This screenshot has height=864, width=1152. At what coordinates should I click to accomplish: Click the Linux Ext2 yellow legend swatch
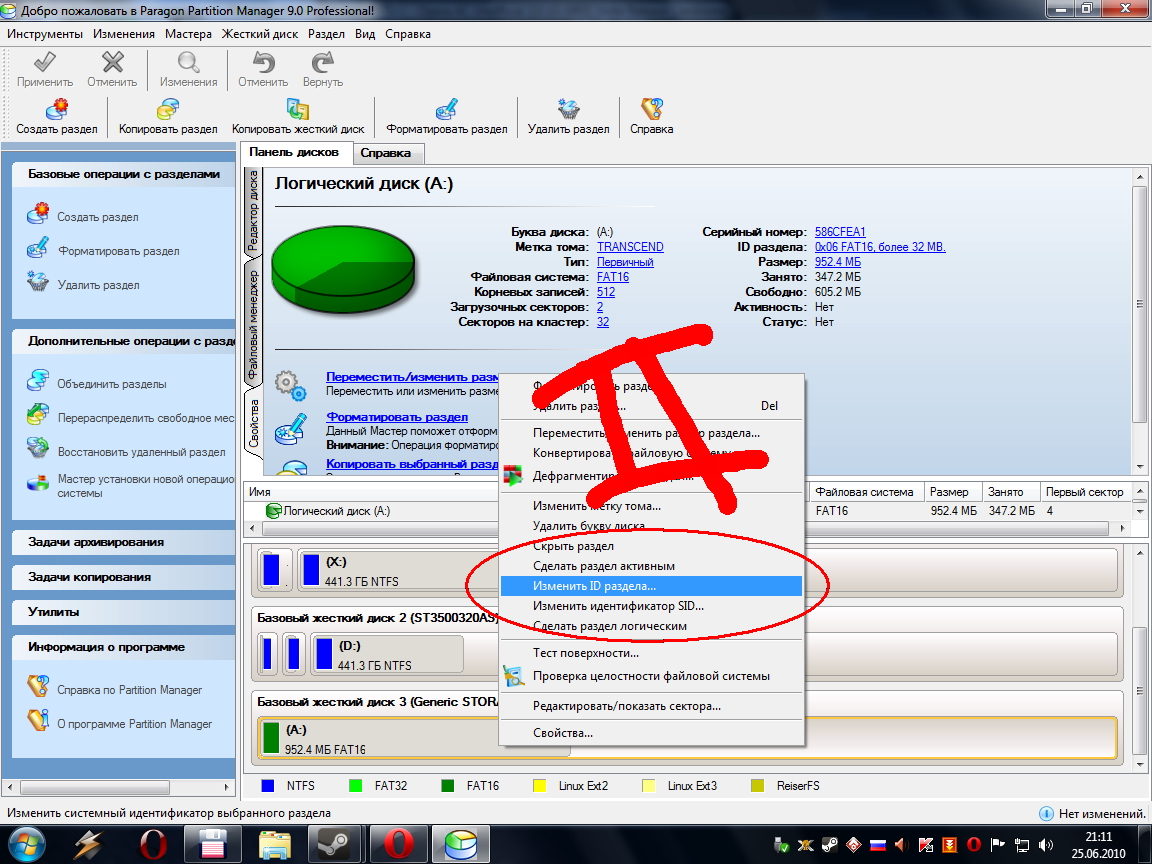[539, 785]
